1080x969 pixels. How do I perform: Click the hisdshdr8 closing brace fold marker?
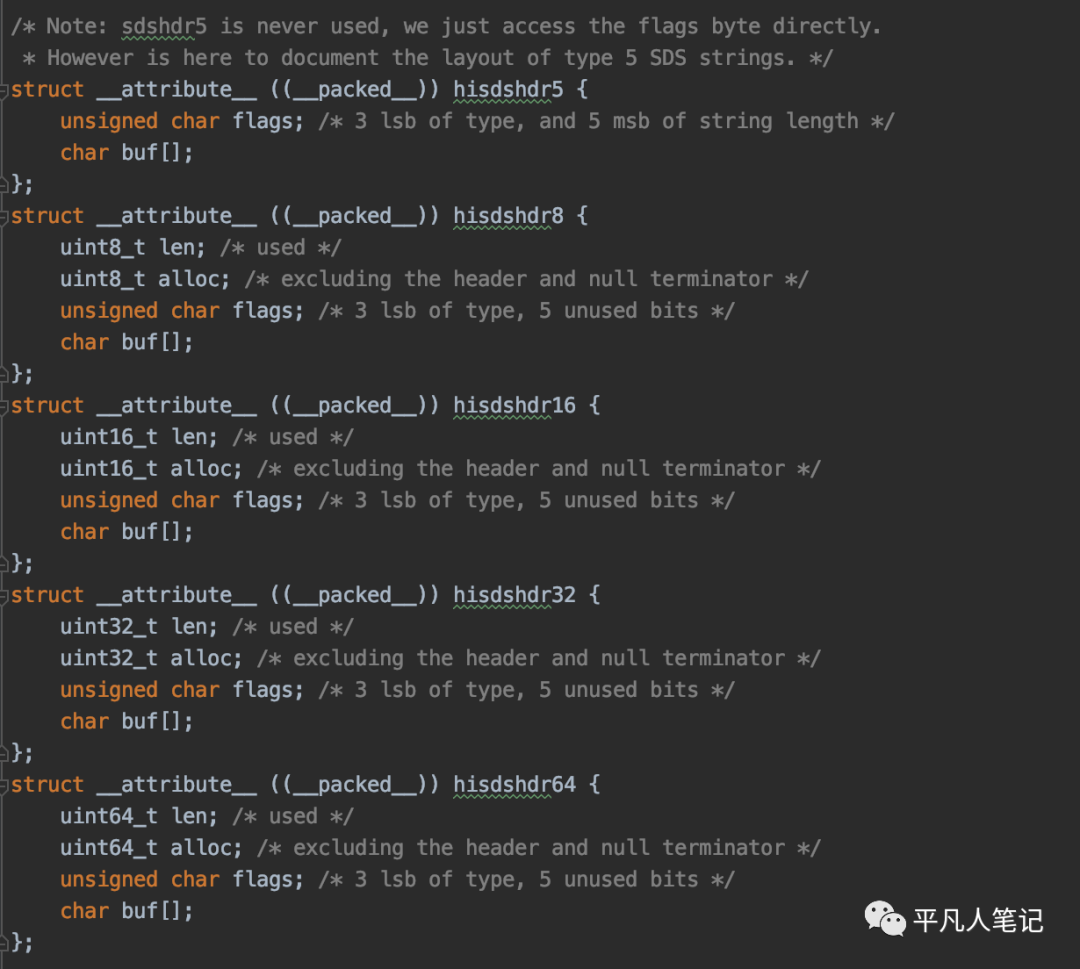(3, 373)
